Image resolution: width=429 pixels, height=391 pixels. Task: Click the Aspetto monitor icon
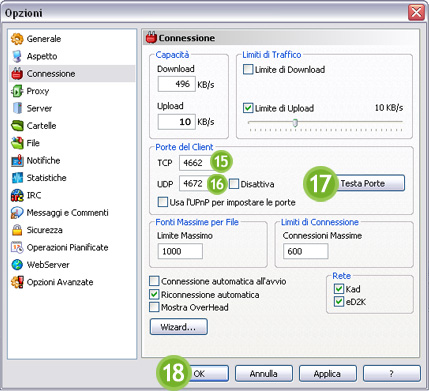point(17,56)
